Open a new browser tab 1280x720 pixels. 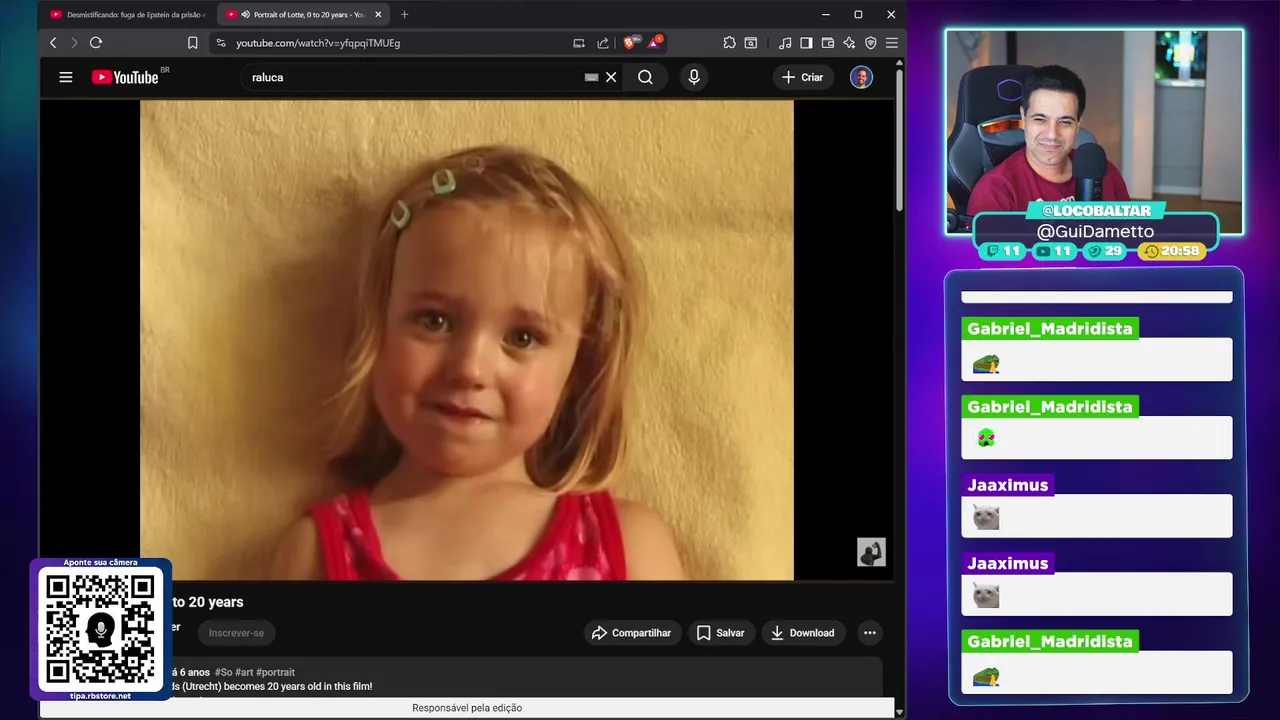404,15
